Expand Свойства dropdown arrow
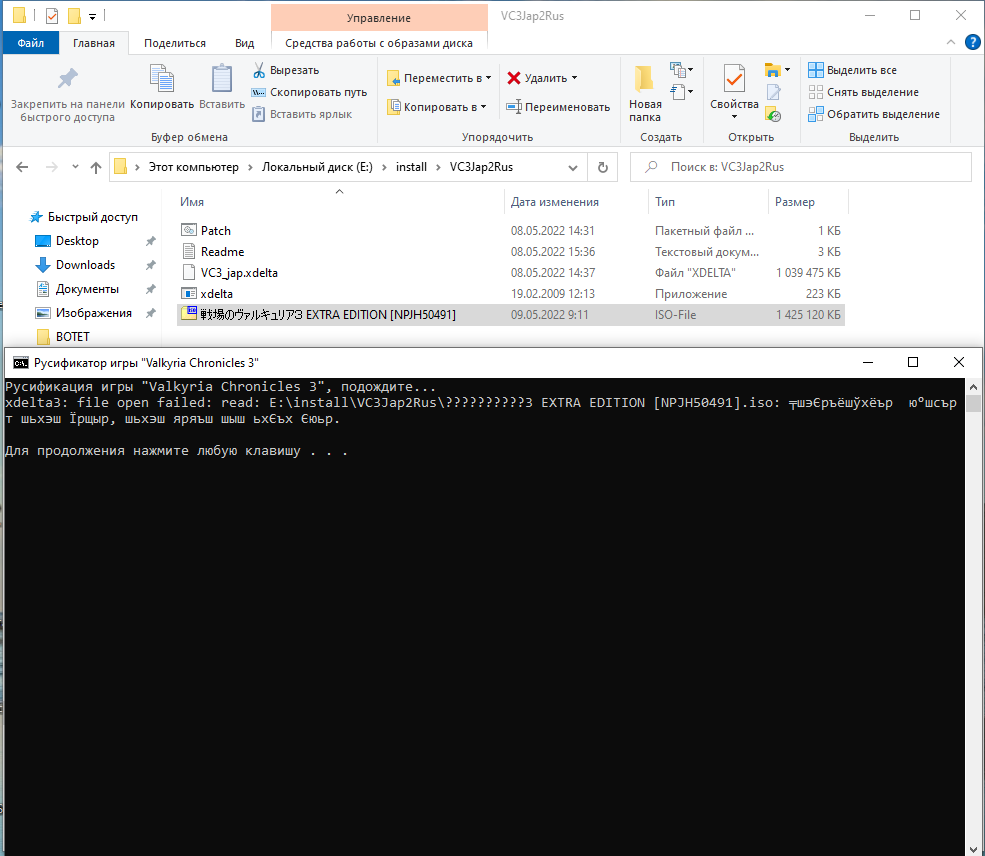 734,117
